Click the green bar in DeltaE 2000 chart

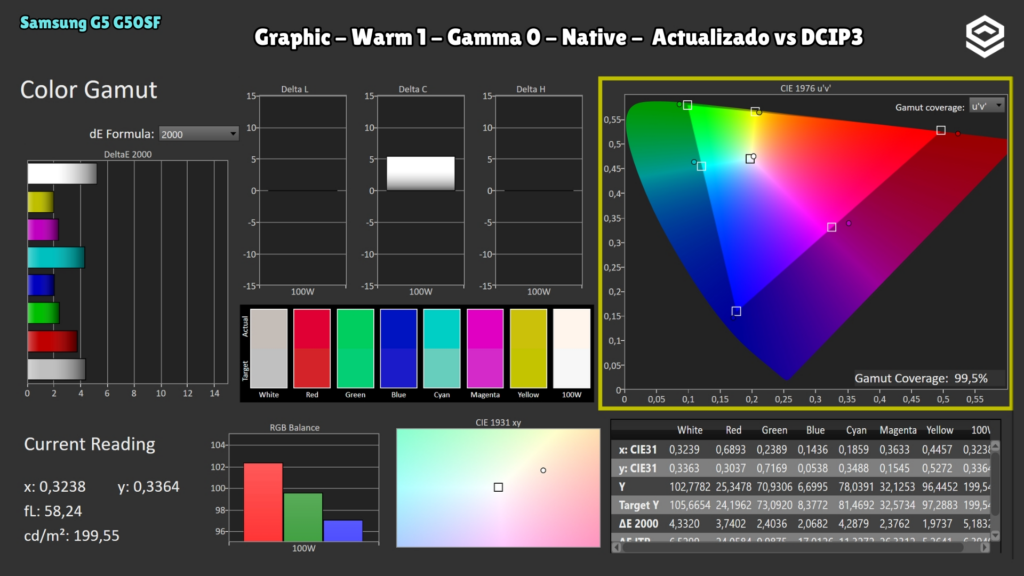coord(43,313)
